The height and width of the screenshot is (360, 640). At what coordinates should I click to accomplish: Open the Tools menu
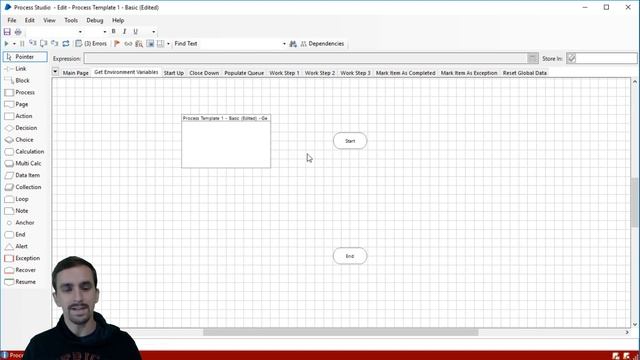tap(71, 20)
